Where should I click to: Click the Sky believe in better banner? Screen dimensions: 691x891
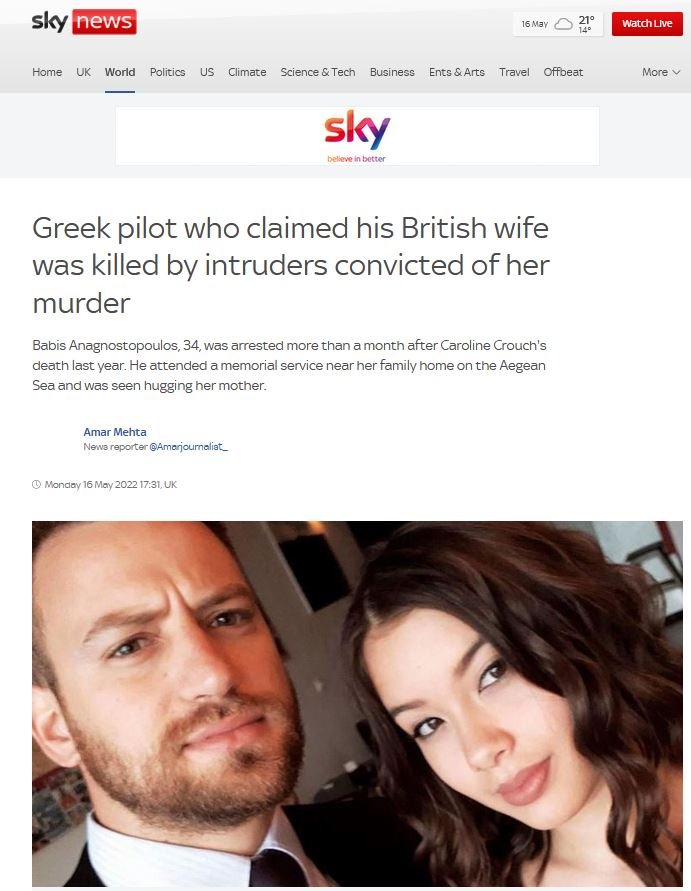click(x=357, y=136)
